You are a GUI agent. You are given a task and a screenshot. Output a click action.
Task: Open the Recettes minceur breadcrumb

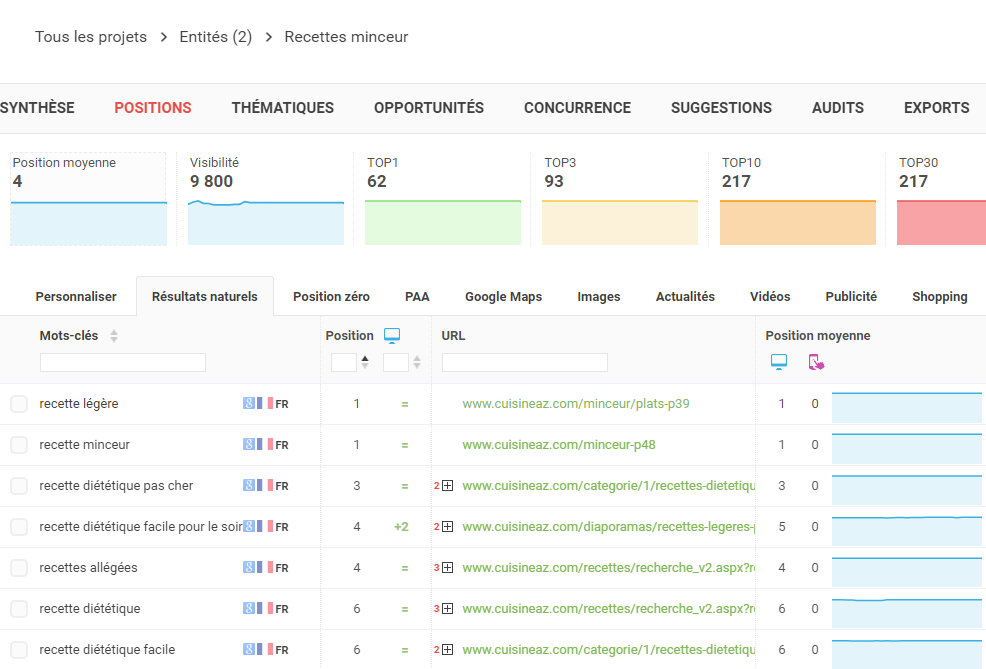click(346, 37)
